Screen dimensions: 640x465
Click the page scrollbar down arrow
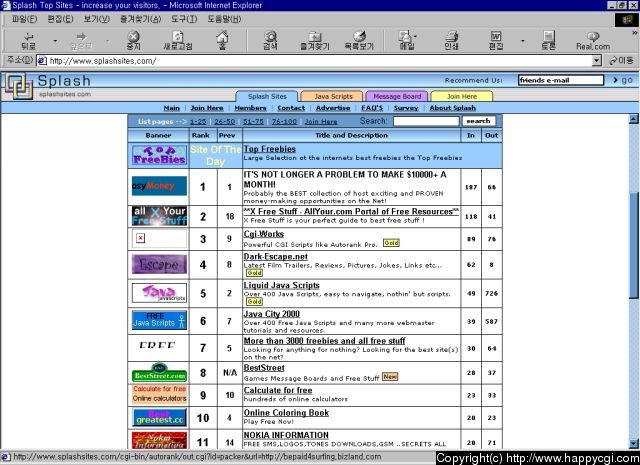coord(633,443)
